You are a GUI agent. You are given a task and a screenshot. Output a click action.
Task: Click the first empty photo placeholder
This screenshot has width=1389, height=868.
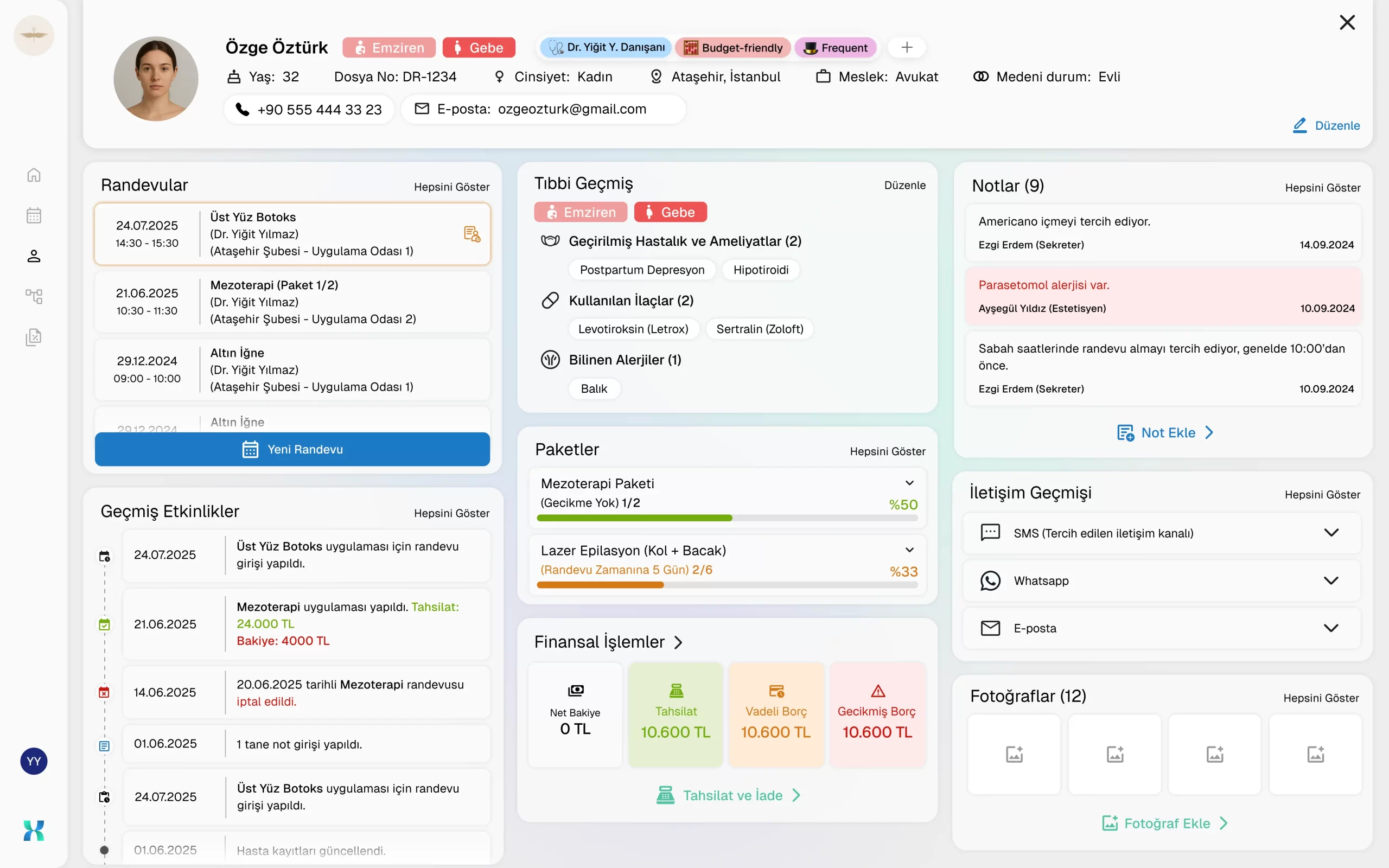[x=1014, y=754]
